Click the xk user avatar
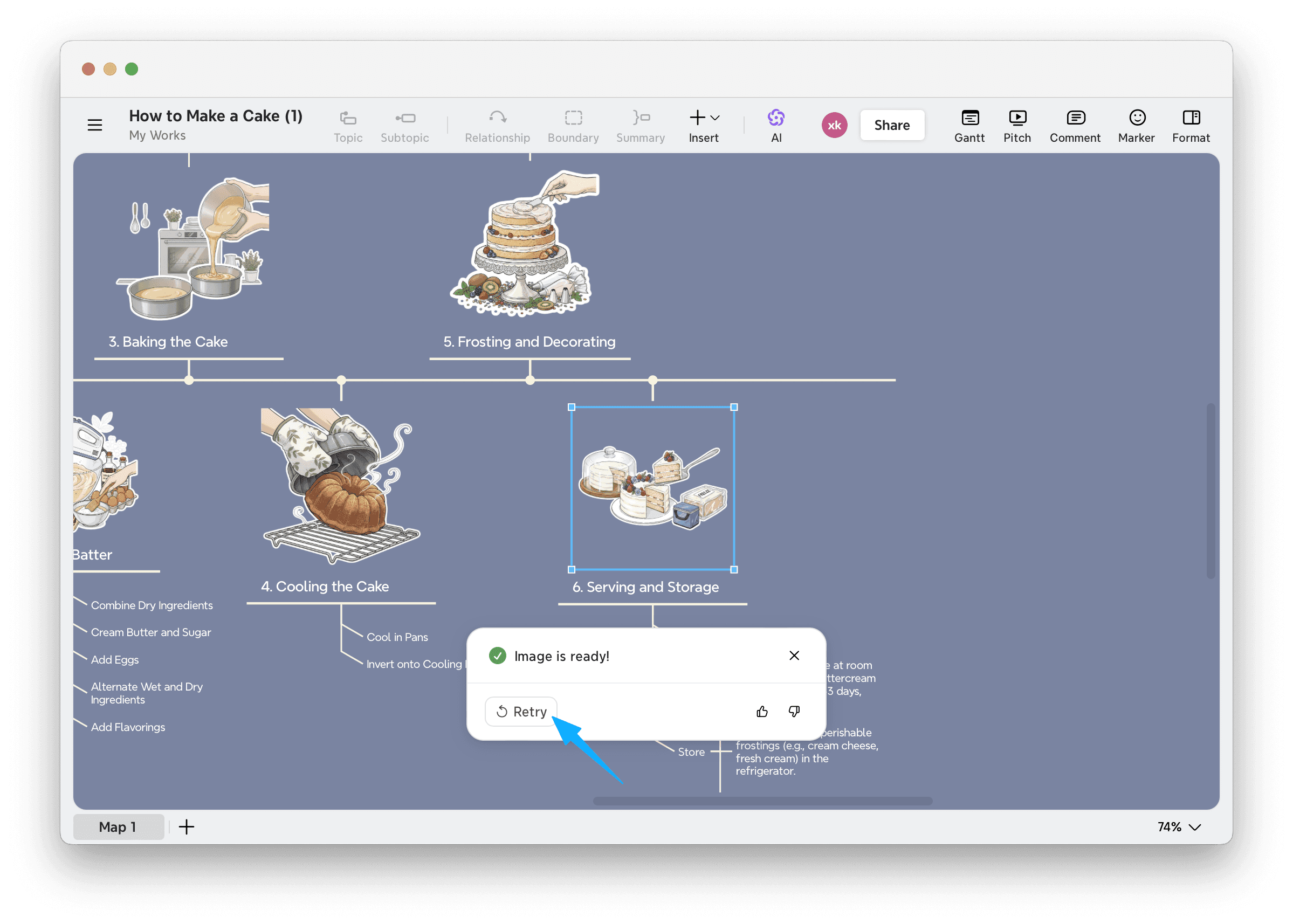1293x924 pixels. (x=834, y=125)
